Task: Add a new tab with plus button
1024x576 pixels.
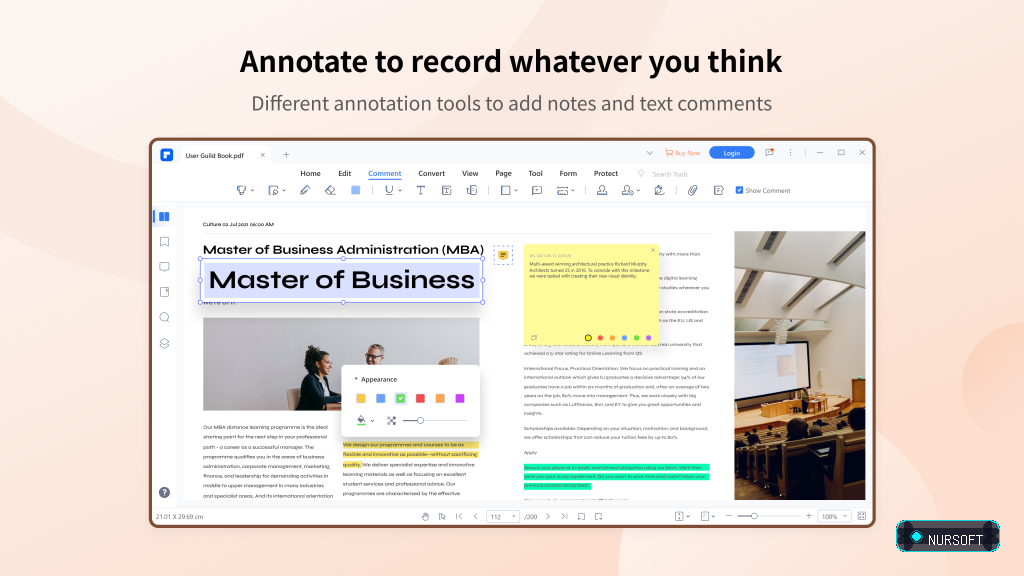Action: [x=286, y=155]
